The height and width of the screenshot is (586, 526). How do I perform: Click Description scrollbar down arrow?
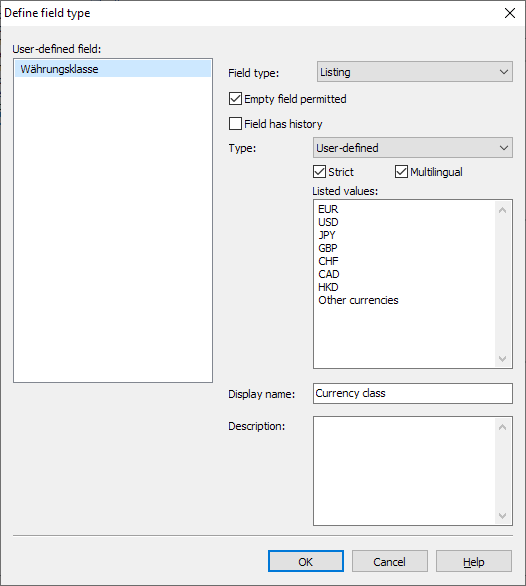[x=502, y=516]
